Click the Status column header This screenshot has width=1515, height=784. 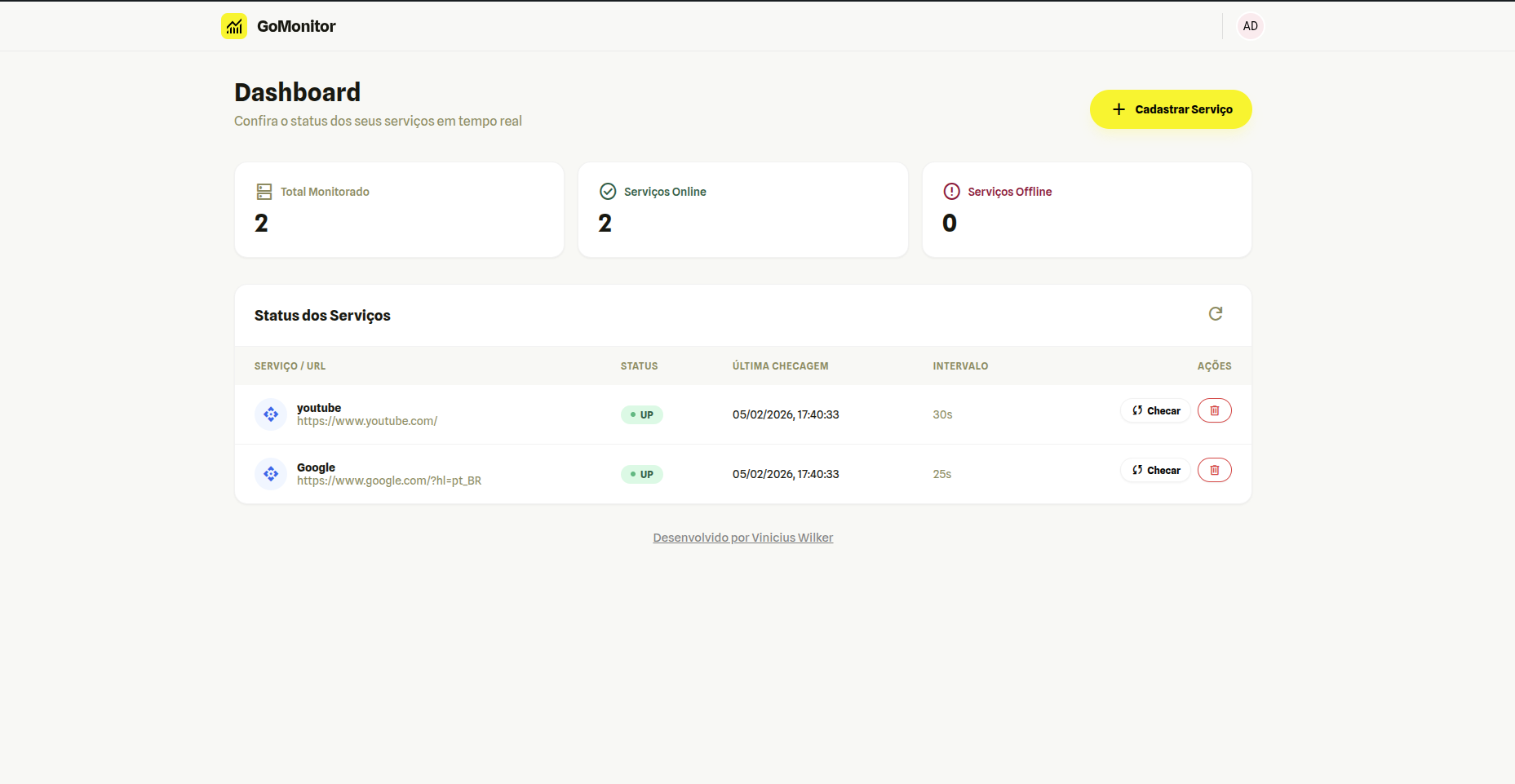tap(639, 366)
